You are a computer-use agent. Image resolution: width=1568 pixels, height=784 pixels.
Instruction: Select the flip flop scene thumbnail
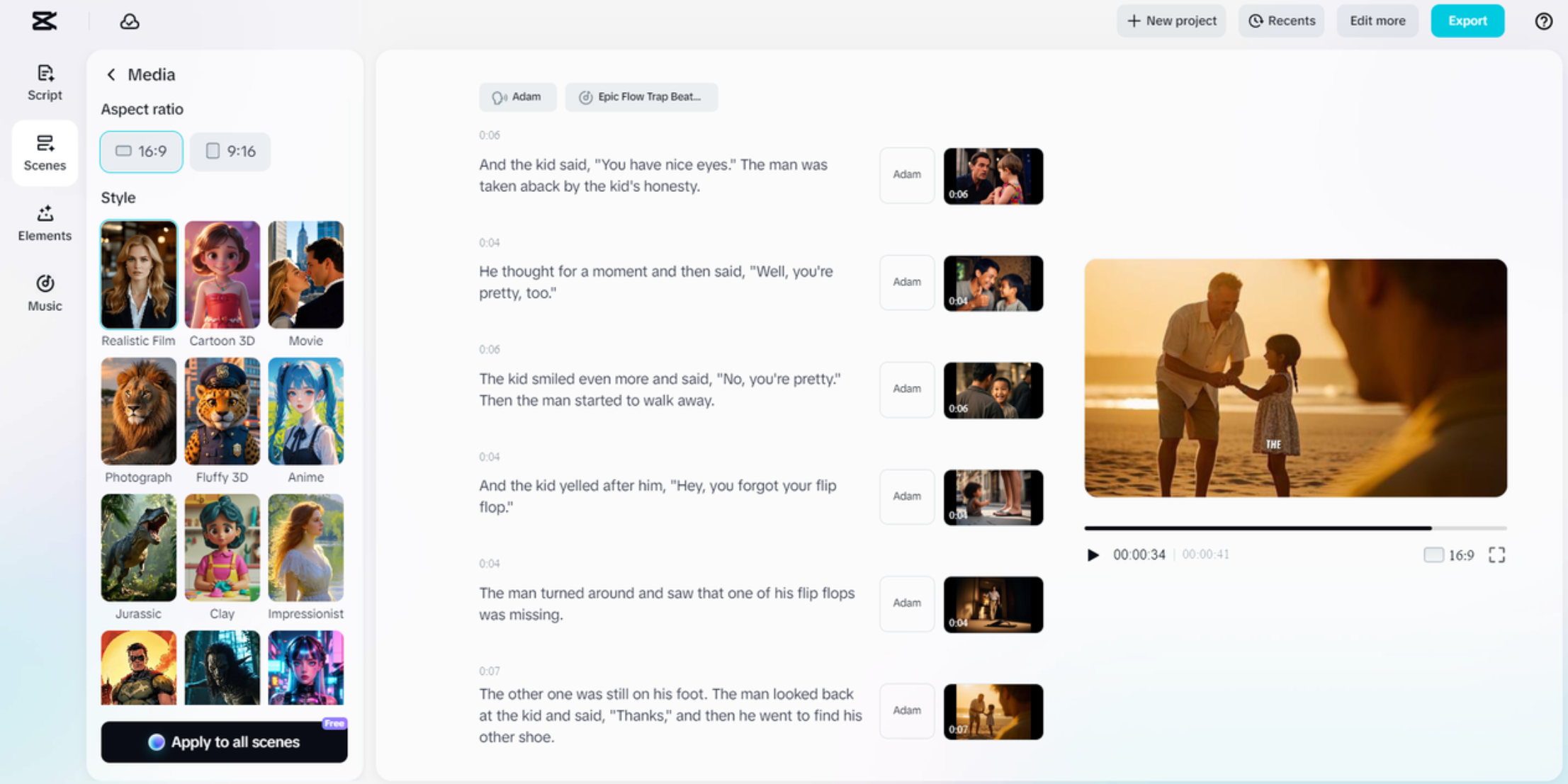[993, 497]
